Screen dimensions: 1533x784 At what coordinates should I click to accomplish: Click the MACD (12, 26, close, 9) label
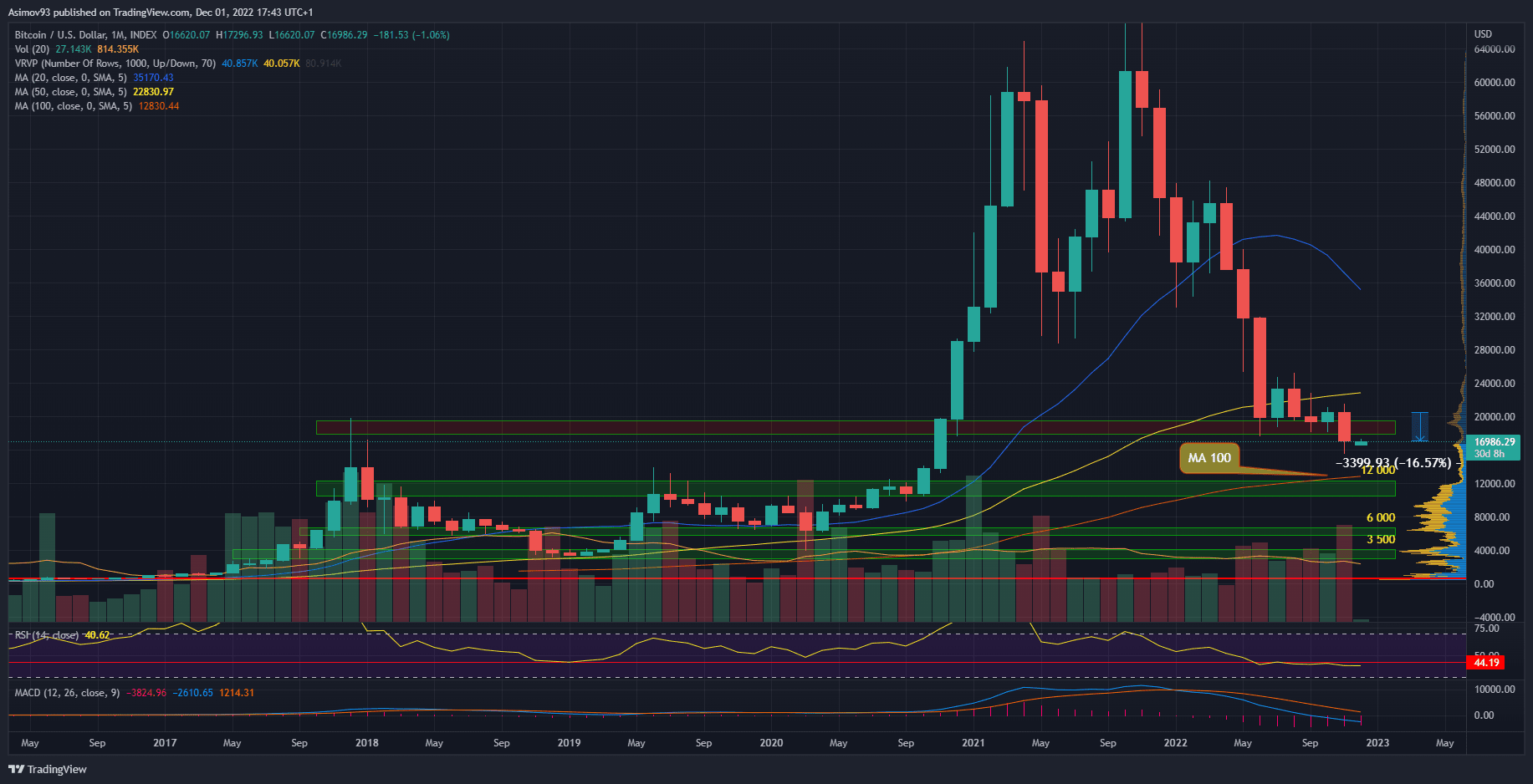(x=67, y=693)
